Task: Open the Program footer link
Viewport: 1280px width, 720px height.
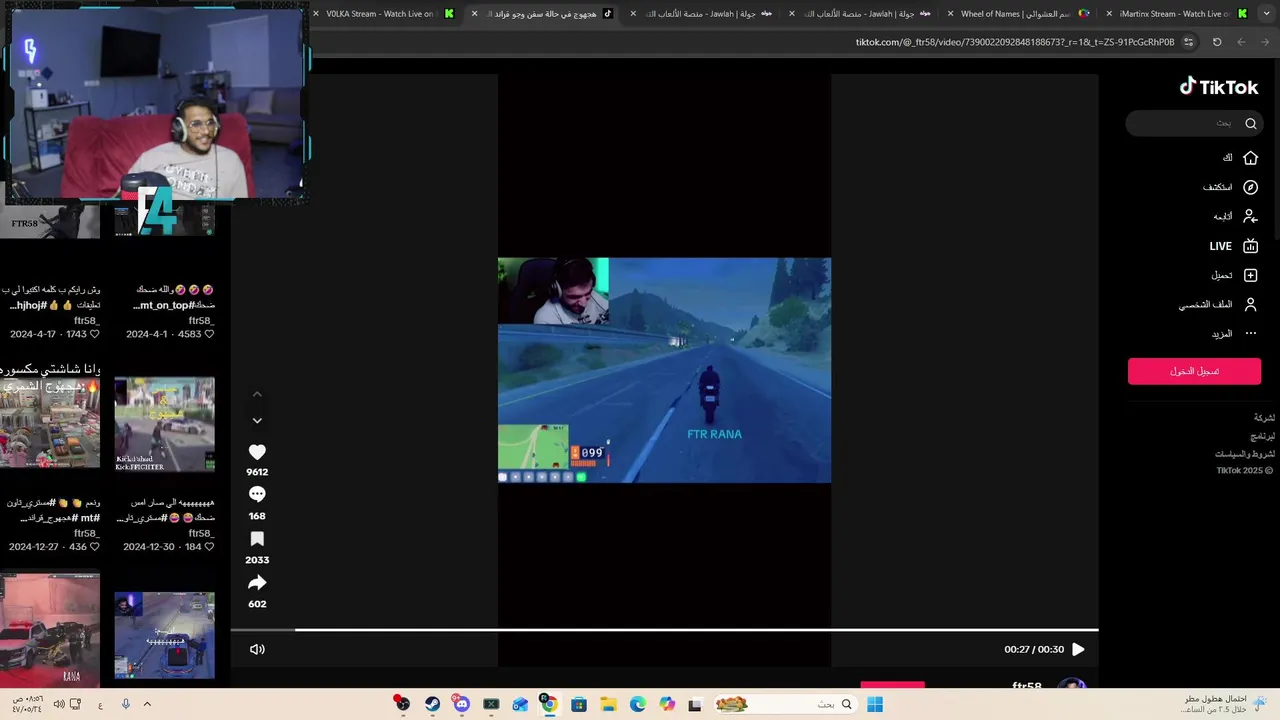Action: tap(1263, 436)
